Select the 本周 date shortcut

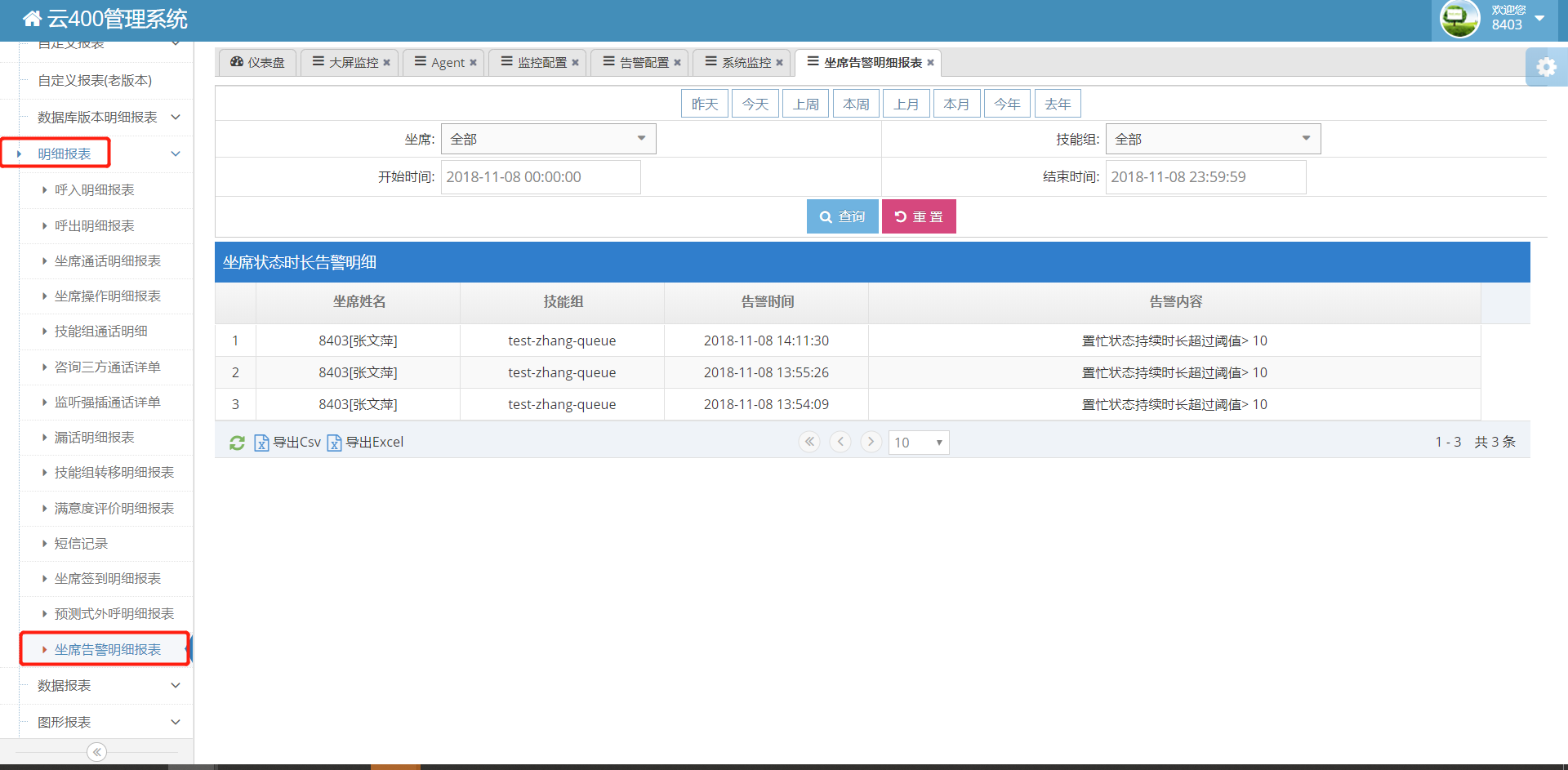coord(857,104)
